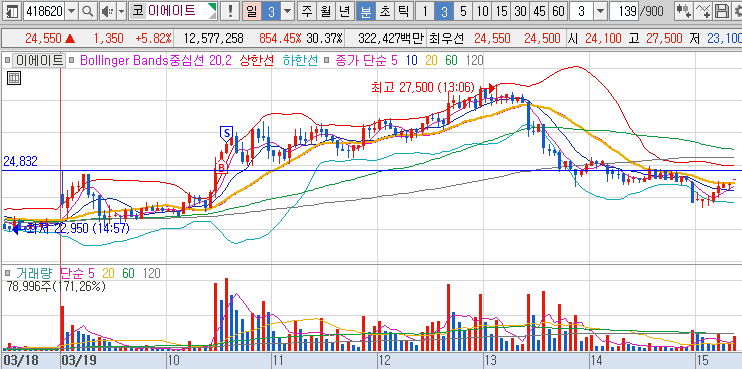Click the custom interval input showing 3
The width and height of the screenshot is (742, 369).
click(x=582, y=11)
